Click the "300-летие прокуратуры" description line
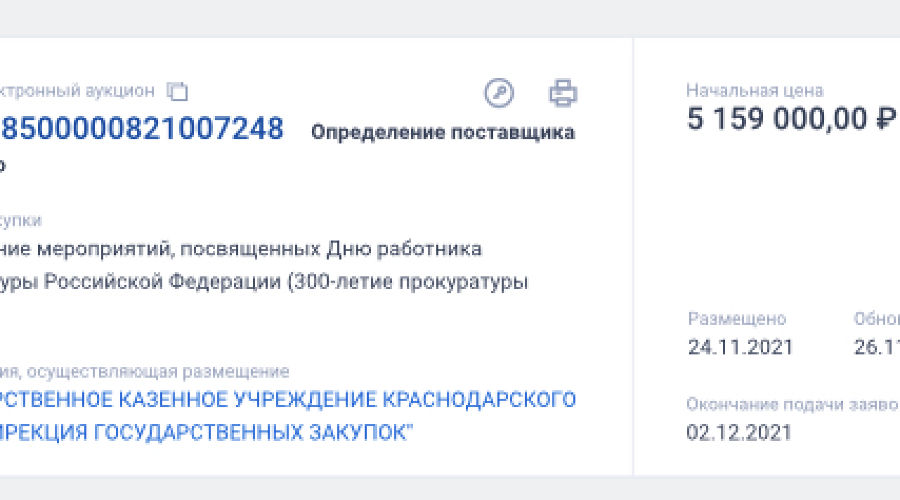900x500 pixels. pos(263,281)
